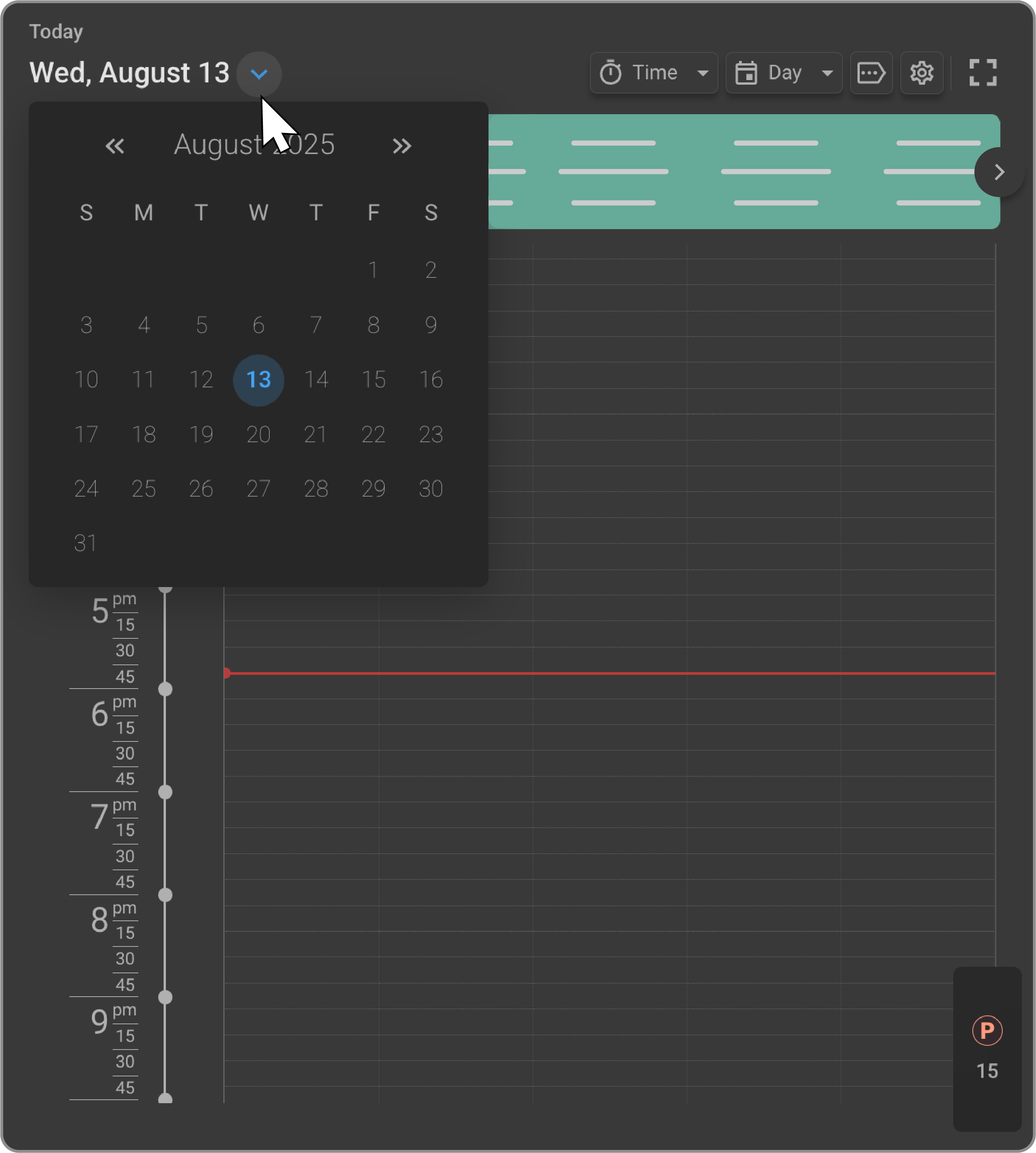Go to next month with the double-right chevron
The height and width of the screenshot is (1153, 1036).
click(x=402, y=146)
